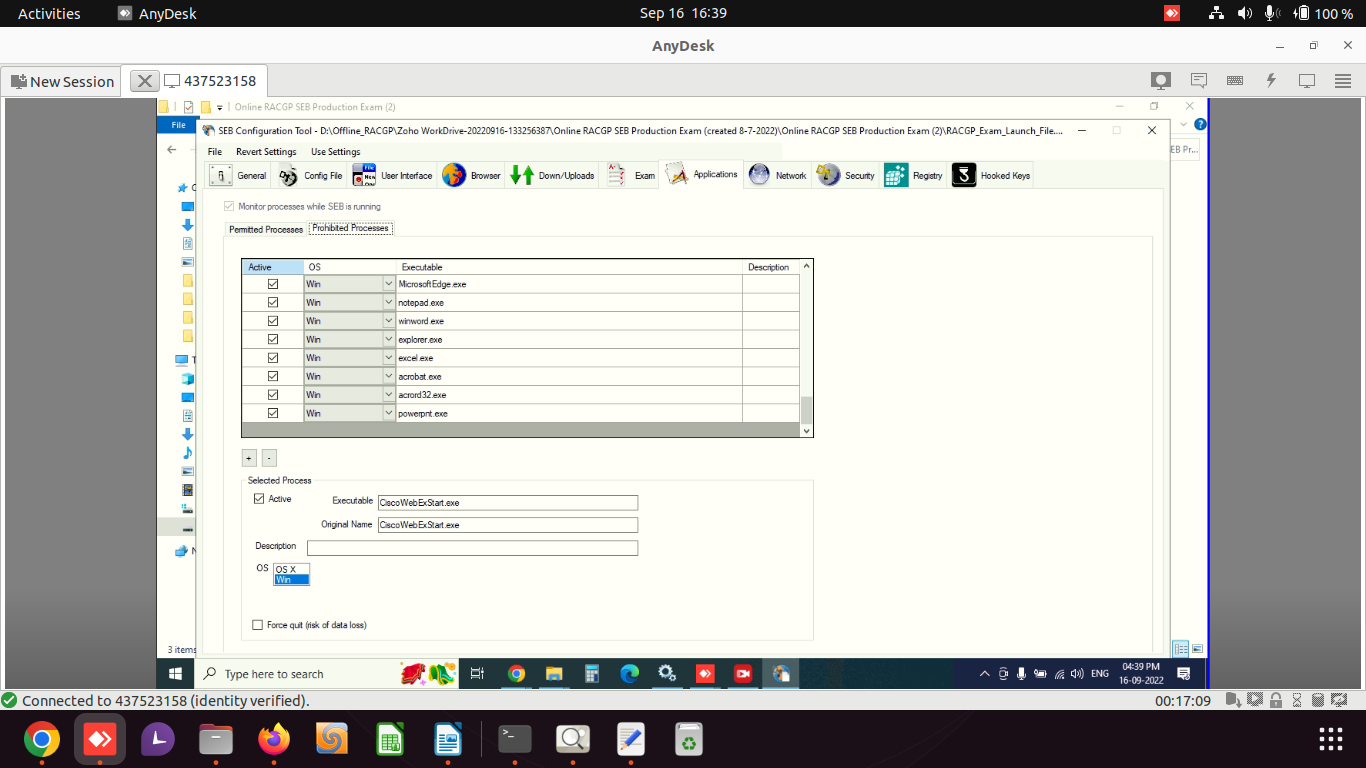Expand OS dropdown for acrord32.exe row

pyautogui.click(x=389, y=395)
